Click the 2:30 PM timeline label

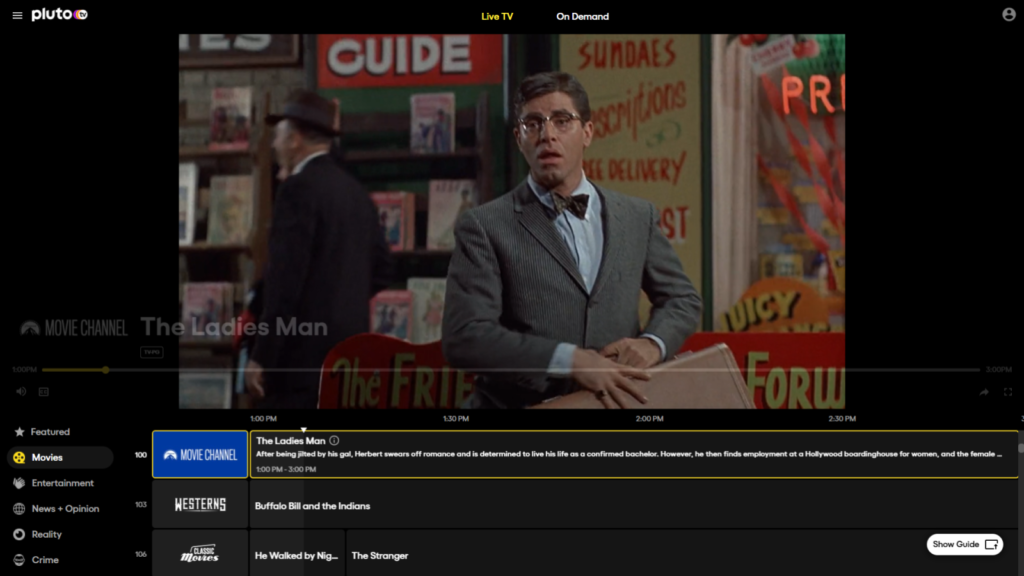point(842,419)
